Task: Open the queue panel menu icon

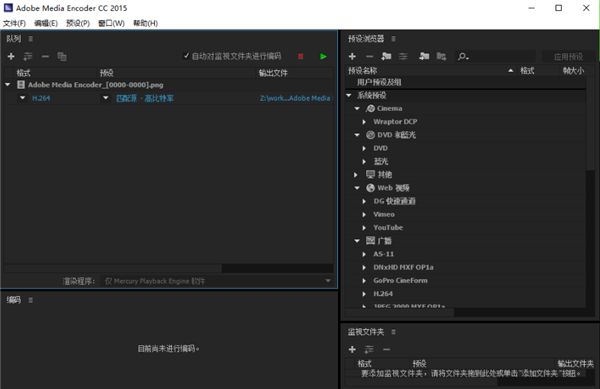Action: click(x=31, y=39)
